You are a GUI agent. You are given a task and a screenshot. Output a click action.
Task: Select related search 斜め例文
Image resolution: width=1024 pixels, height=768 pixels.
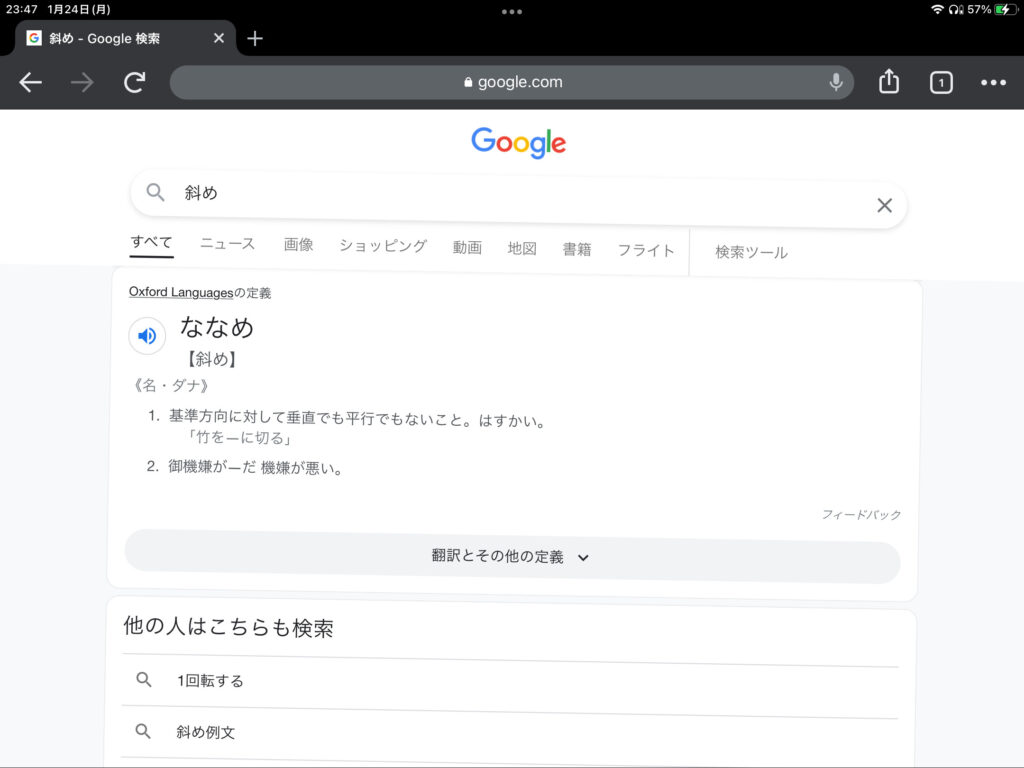[206, 732]
